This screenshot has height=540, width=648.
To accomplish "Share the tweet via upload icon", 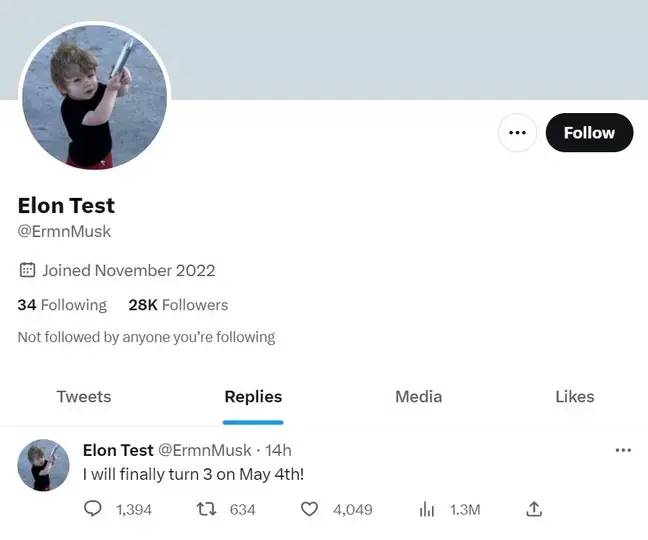I will click(x=534, y=509).
